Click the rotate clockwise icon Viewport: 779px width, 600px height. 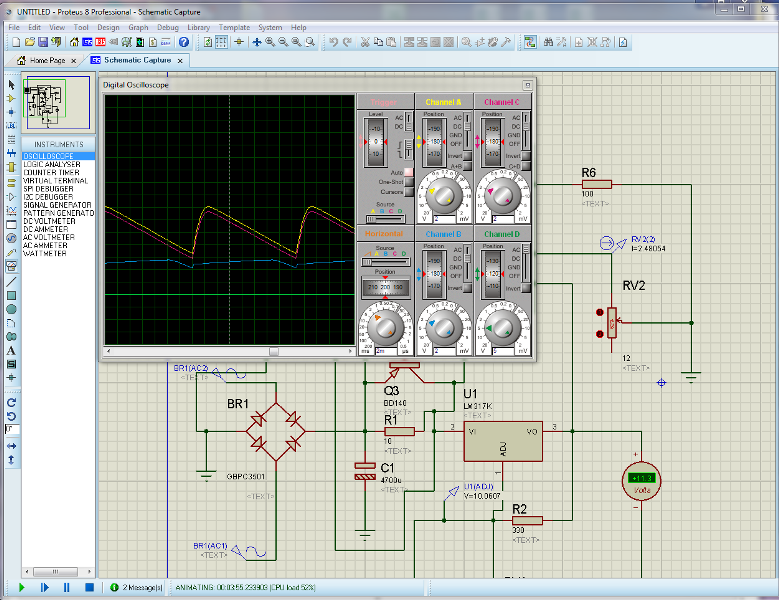pyautogui.click(x=11, y=402)
